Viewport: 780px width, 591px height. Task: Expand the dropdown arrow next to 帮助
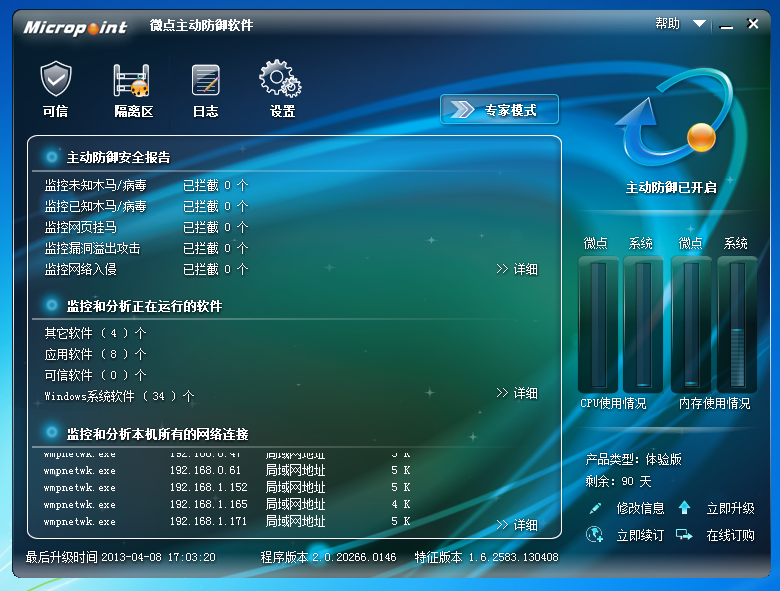pos(699,23)
